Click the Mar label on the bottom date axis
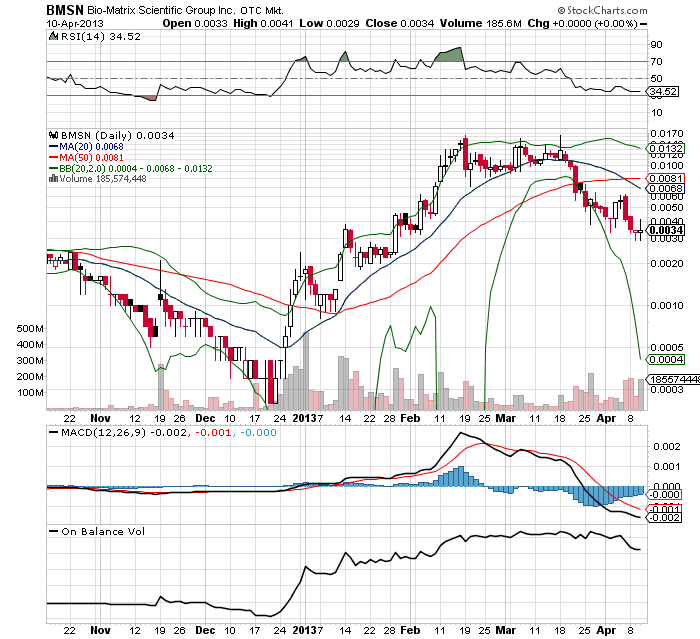The image size is (700, 639). [505, 631]
